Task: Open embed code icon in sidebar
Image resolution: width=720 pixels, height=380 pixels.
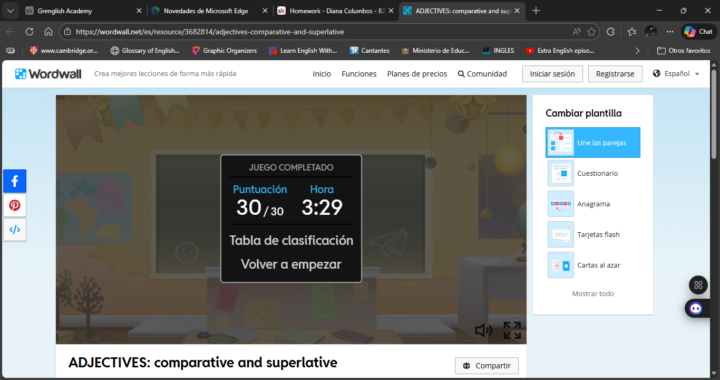Action: [x=15, y=229]
